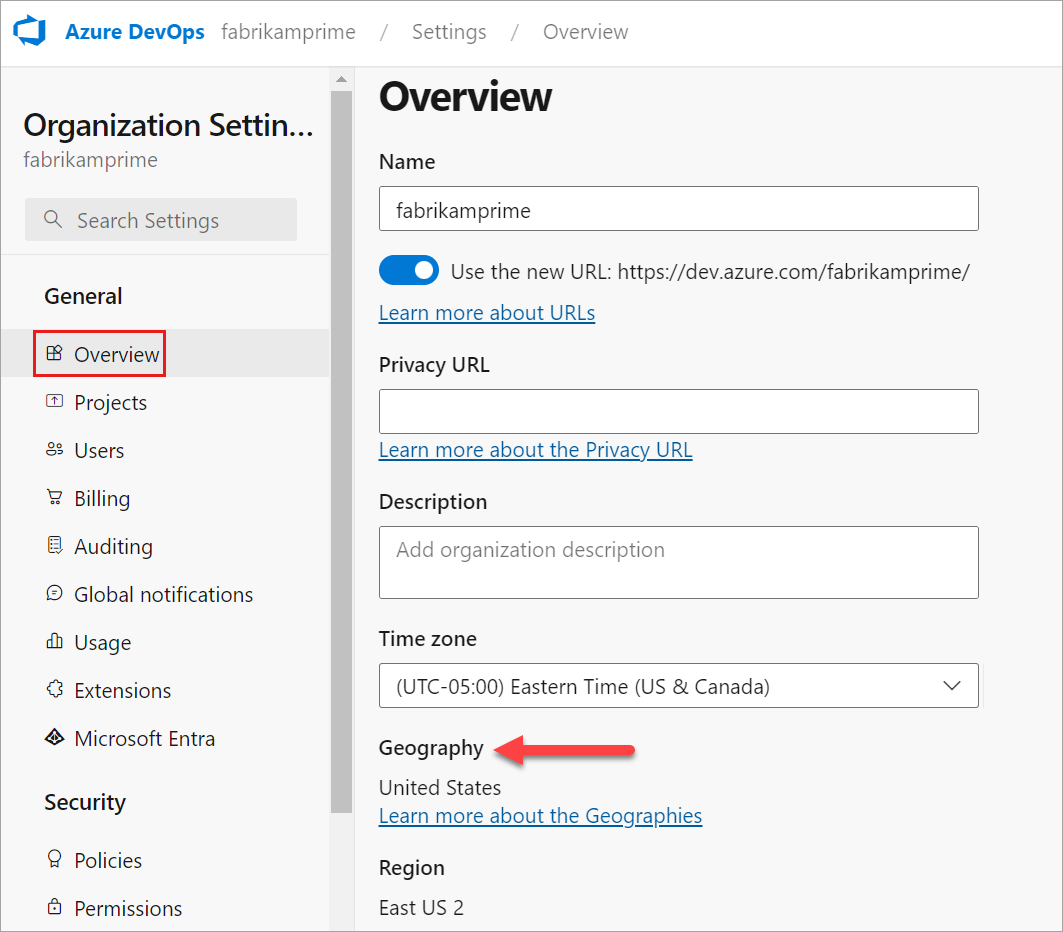This screenshot has width=1063, height=932.
Task: Select the Global notifications icon
Action: point(54,594)
